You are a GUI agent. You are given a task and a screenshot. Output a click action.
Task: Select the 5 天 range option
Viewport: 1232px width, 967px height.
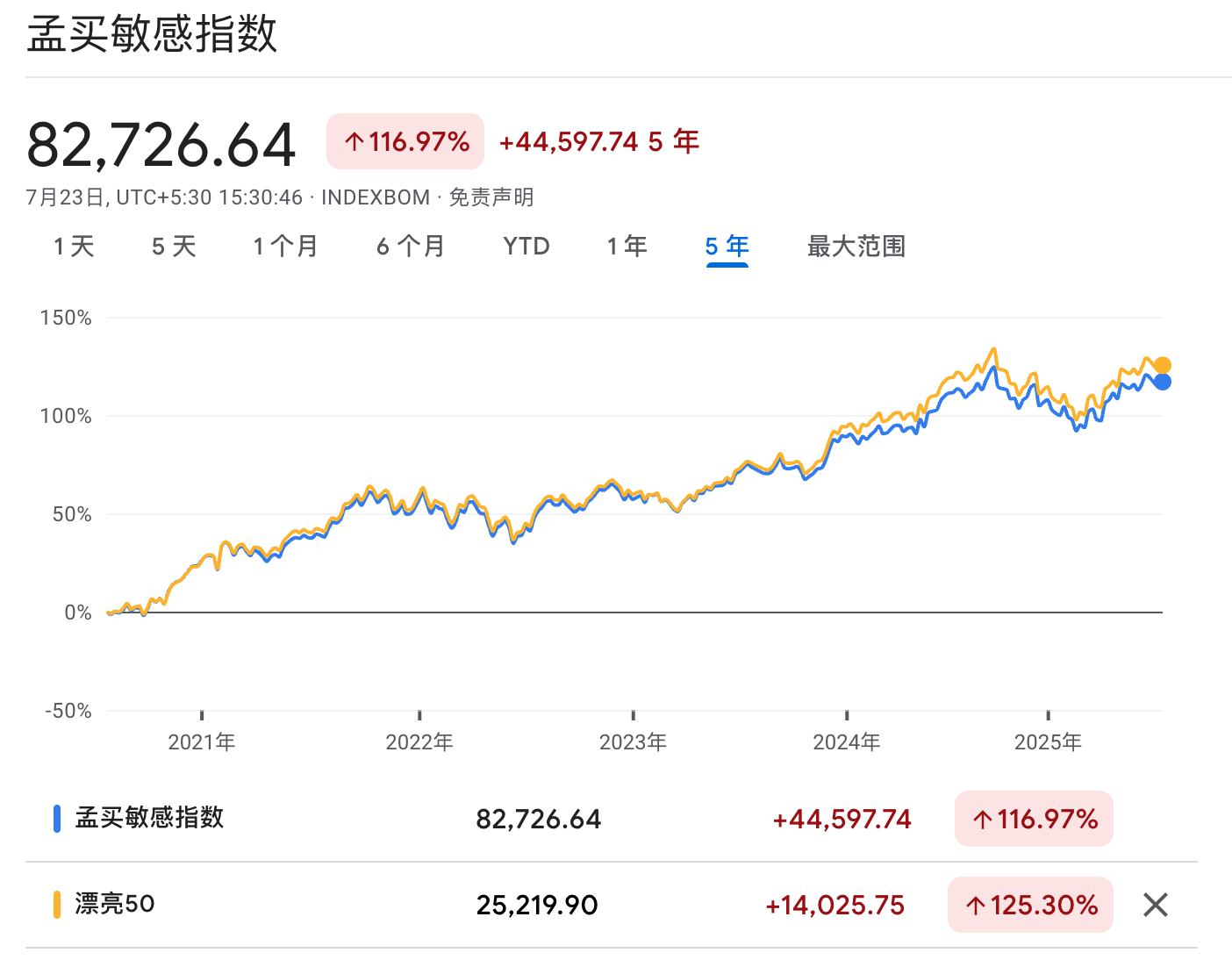(173, 247)
